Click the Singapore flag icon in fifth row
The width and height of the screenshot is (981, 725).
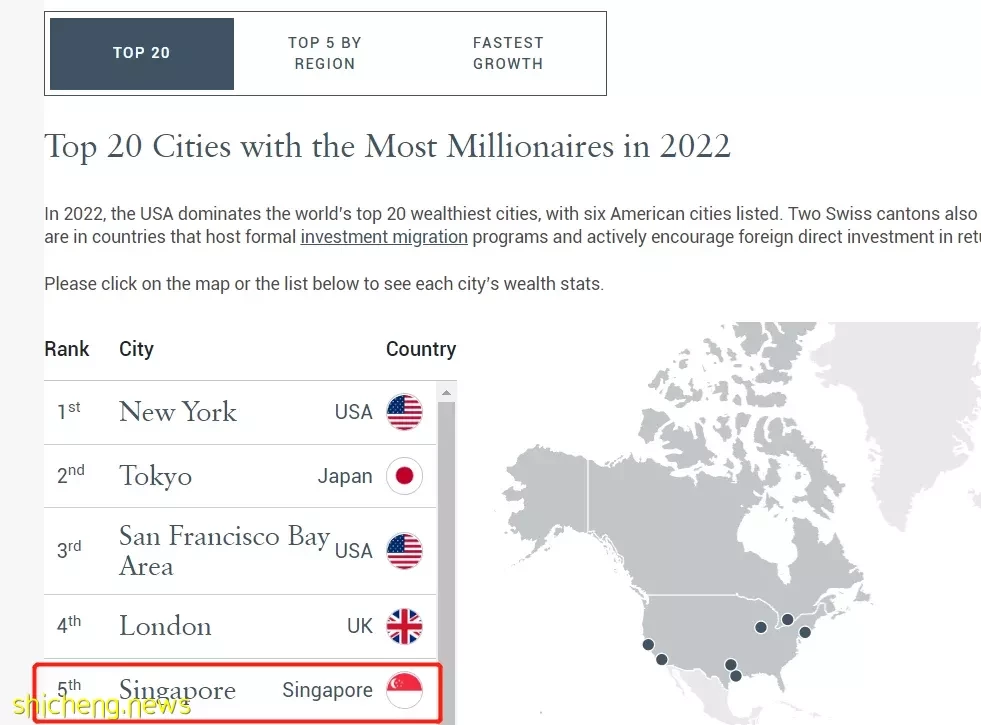point(404,690)
